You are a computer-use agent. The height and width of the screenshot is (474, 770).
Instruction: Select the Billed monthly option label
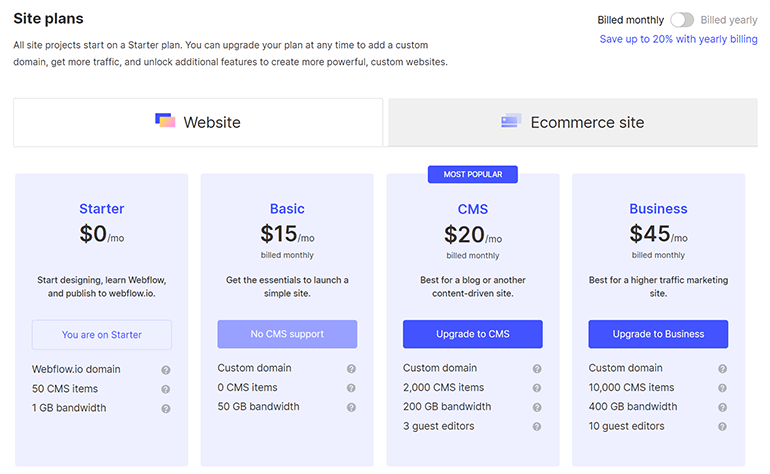click(x=630, y=20)
